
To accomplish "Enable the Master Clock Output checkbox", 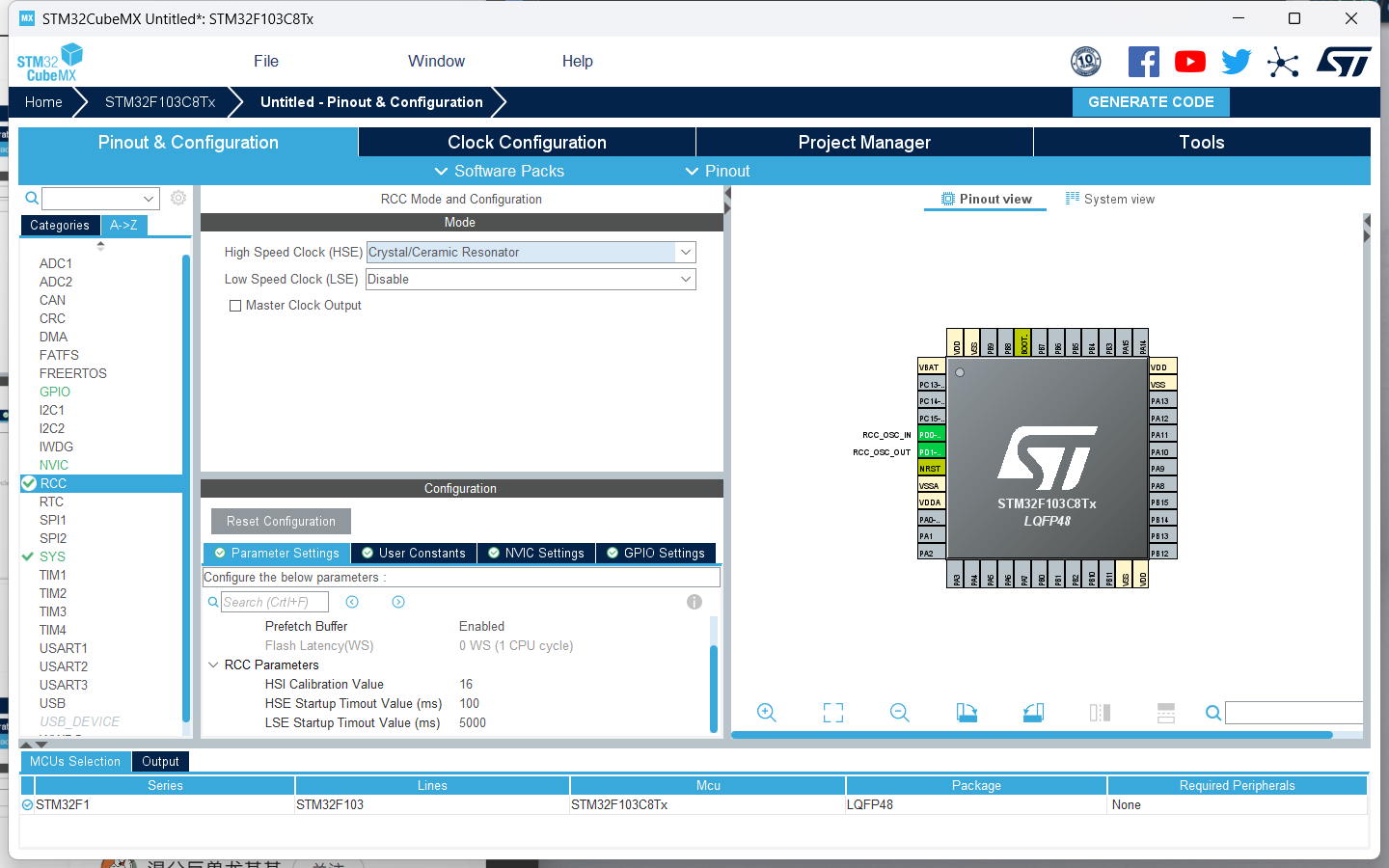I will point(235,306).
